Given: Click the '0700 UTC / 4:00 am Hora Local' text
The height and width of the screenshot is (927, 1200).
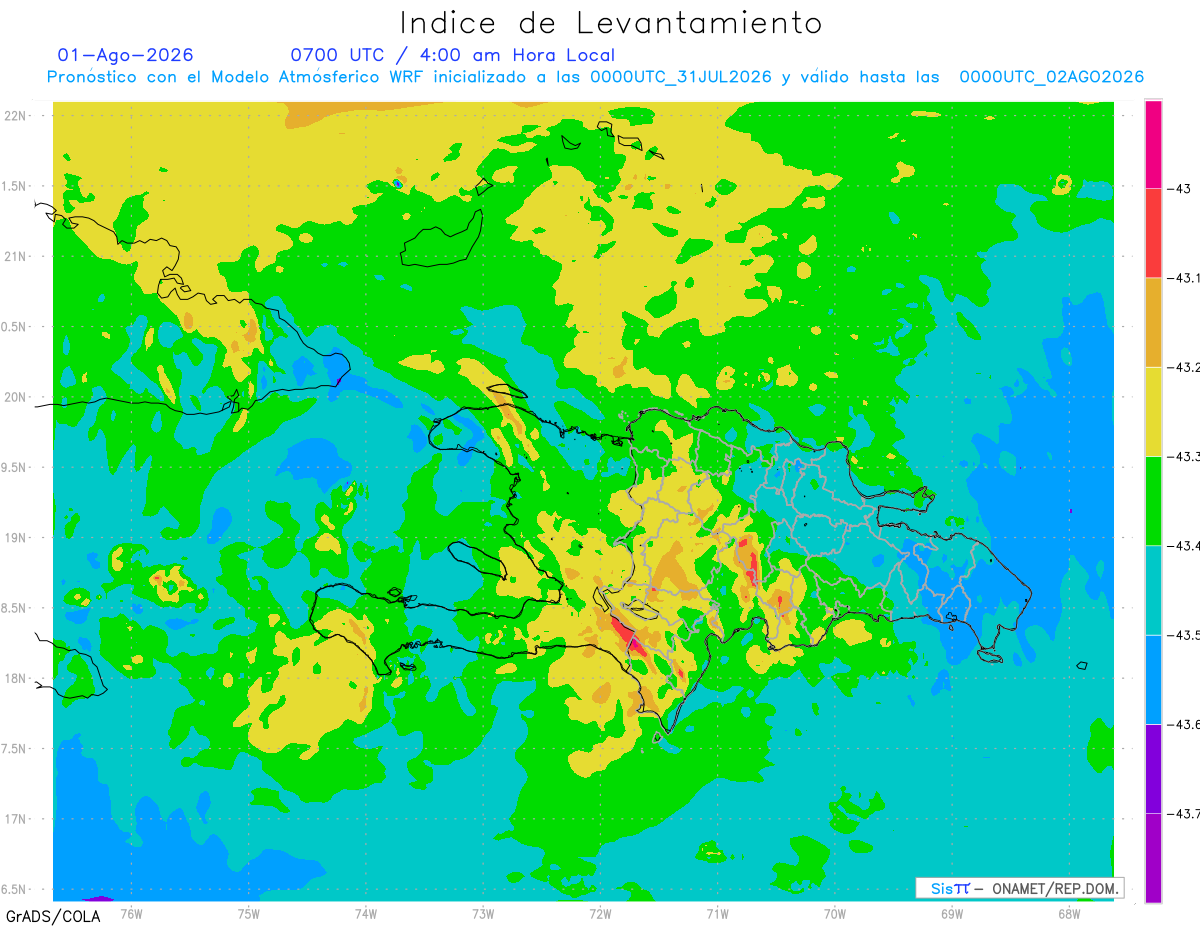Looking at the screenshot, I should [453, 55].
